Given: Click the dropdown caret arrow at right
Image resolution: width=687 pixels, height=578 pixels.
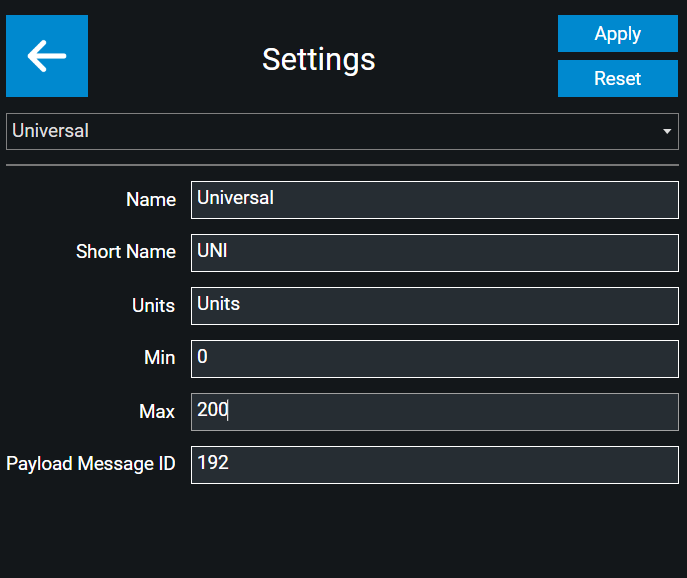Looking at the screenshot, I should click(x=667, y=132).
